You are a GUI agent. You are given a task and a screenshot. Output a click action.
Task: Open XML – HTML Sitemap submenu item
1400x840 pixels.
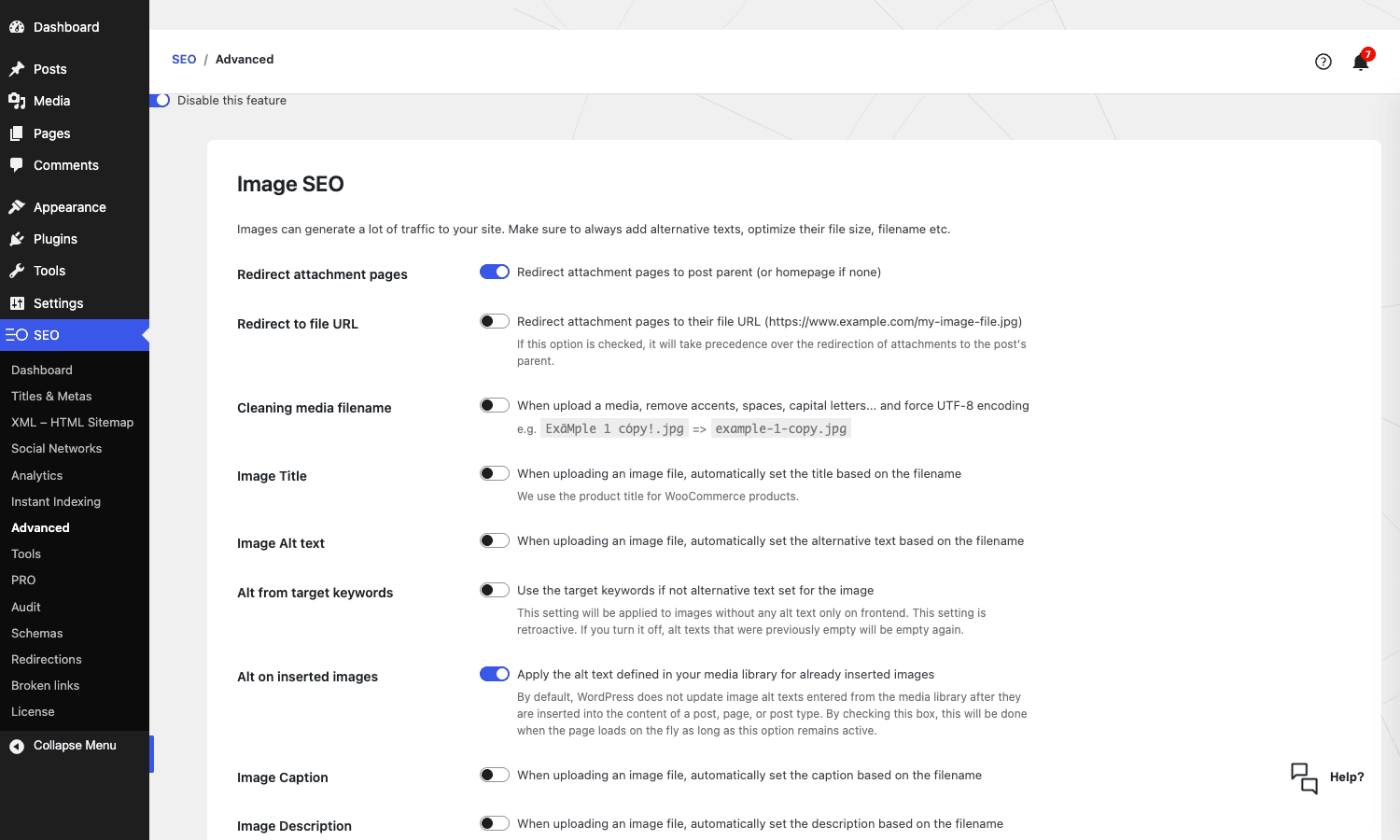[x=75, y=422]
